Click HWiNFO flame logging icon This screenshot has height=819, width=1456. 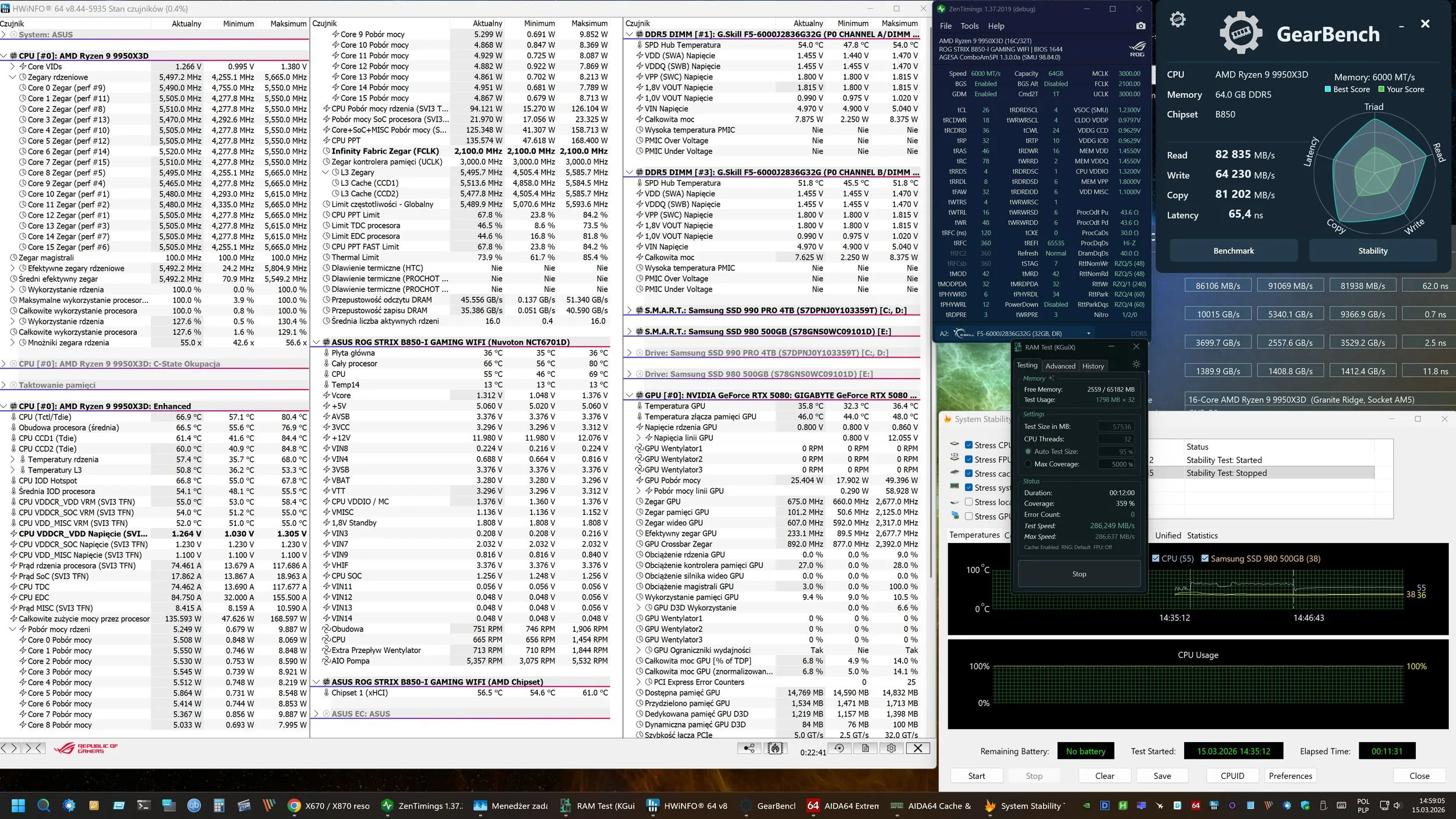(x=775, y=749)
